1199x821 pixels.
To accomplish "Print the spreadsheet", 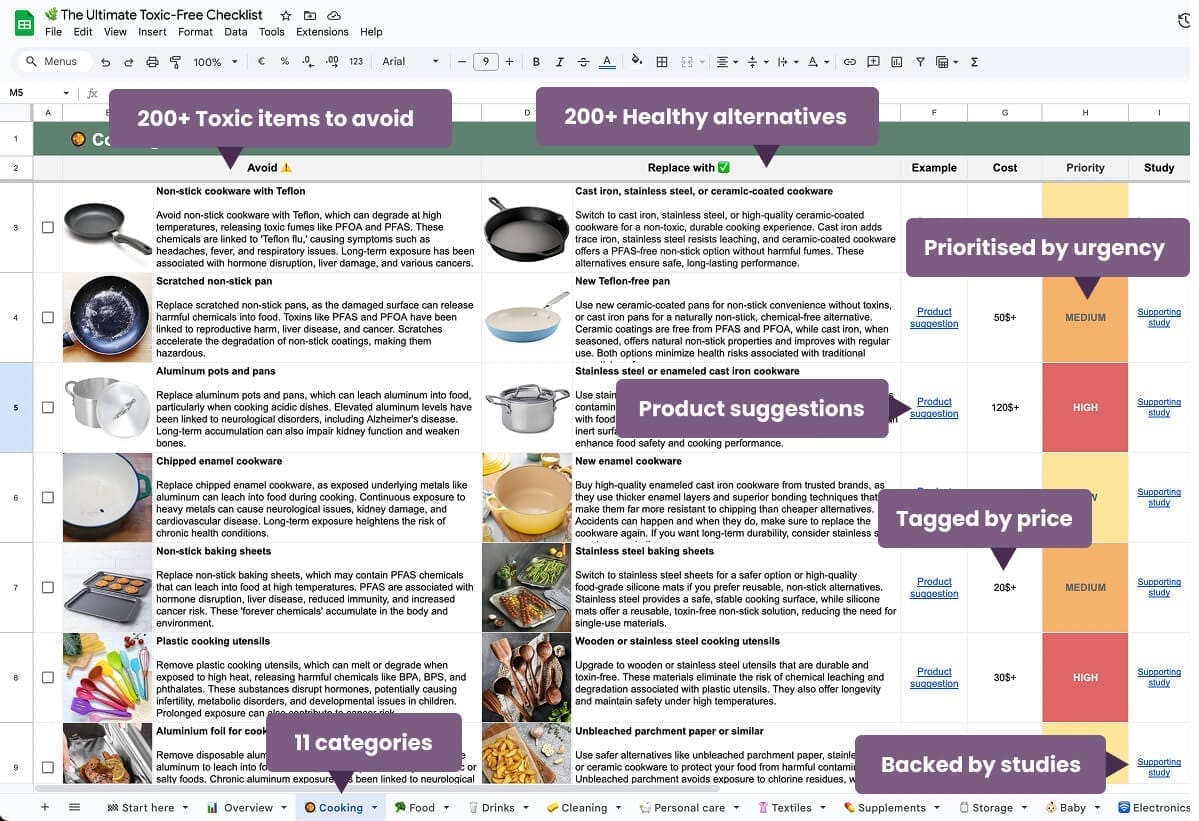I will click(x=152, y=62).
